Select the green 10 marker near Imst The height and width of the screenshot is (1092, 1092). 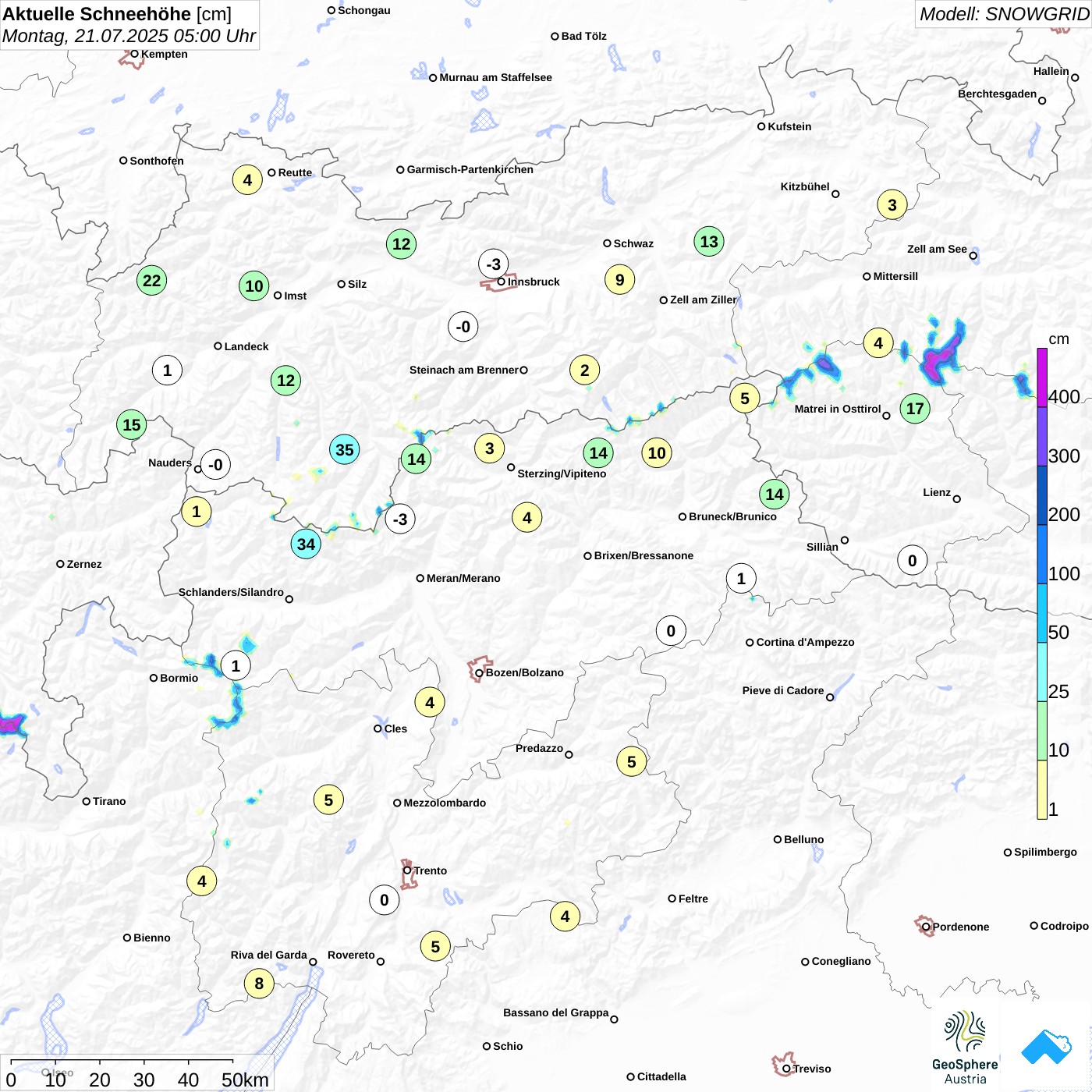(x=254, y=285)
